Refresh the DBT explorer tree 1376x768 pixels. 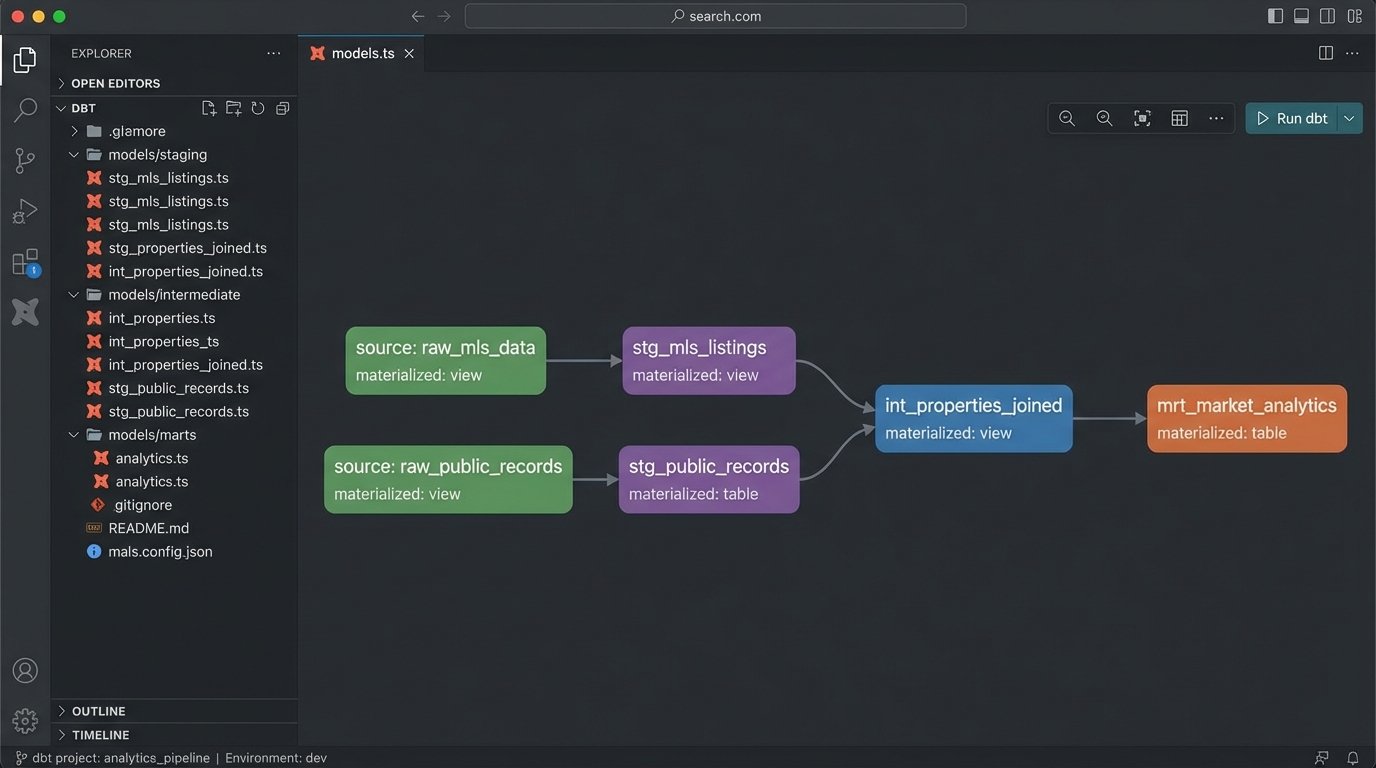258,108
